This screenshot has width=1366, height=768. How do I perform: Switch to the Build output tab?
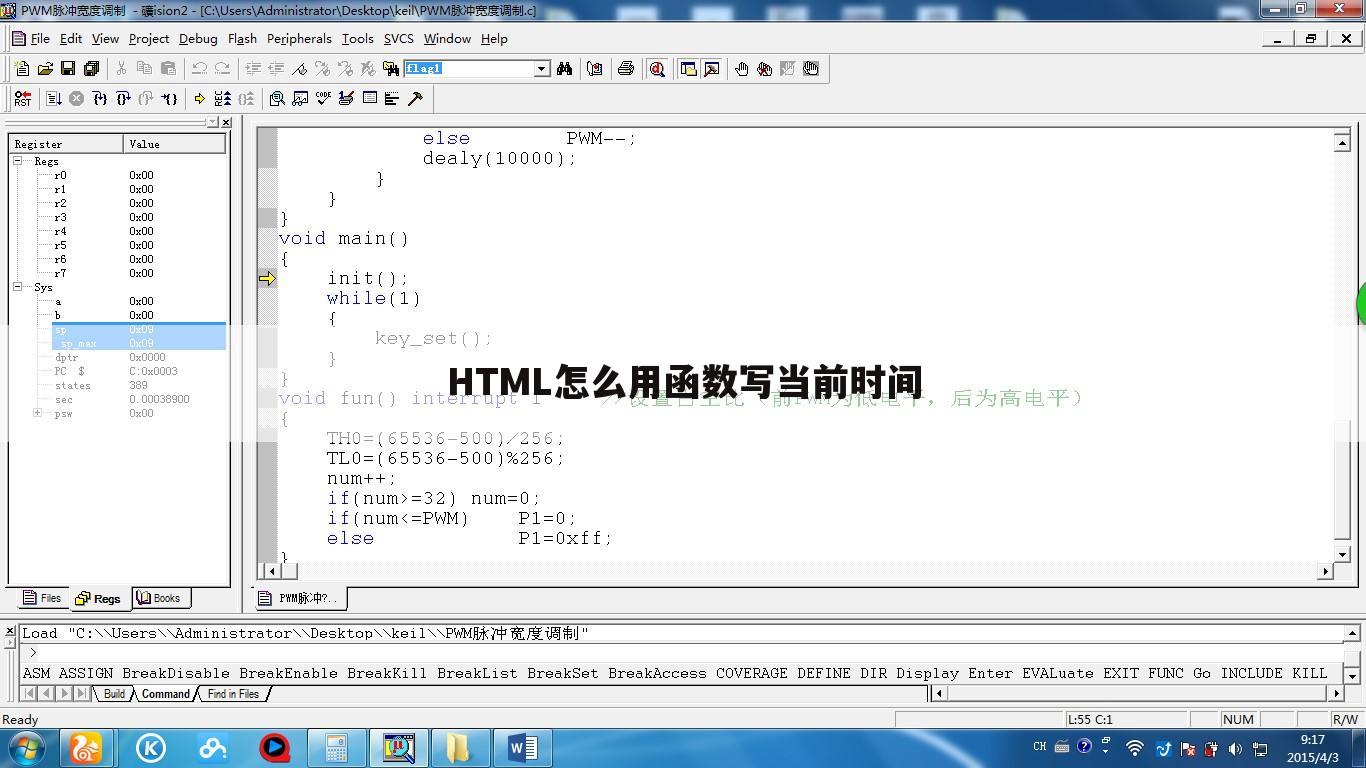(x=114, y=694)
